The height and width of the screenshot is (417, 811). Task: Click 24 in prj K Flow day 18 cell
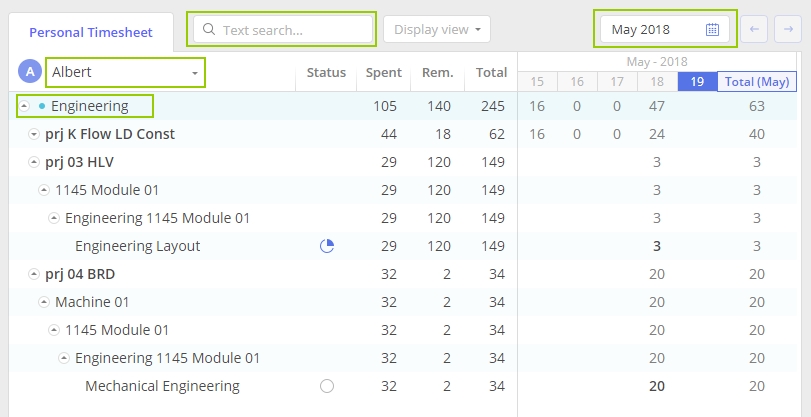pyautogui.click(x=657, y=135)
